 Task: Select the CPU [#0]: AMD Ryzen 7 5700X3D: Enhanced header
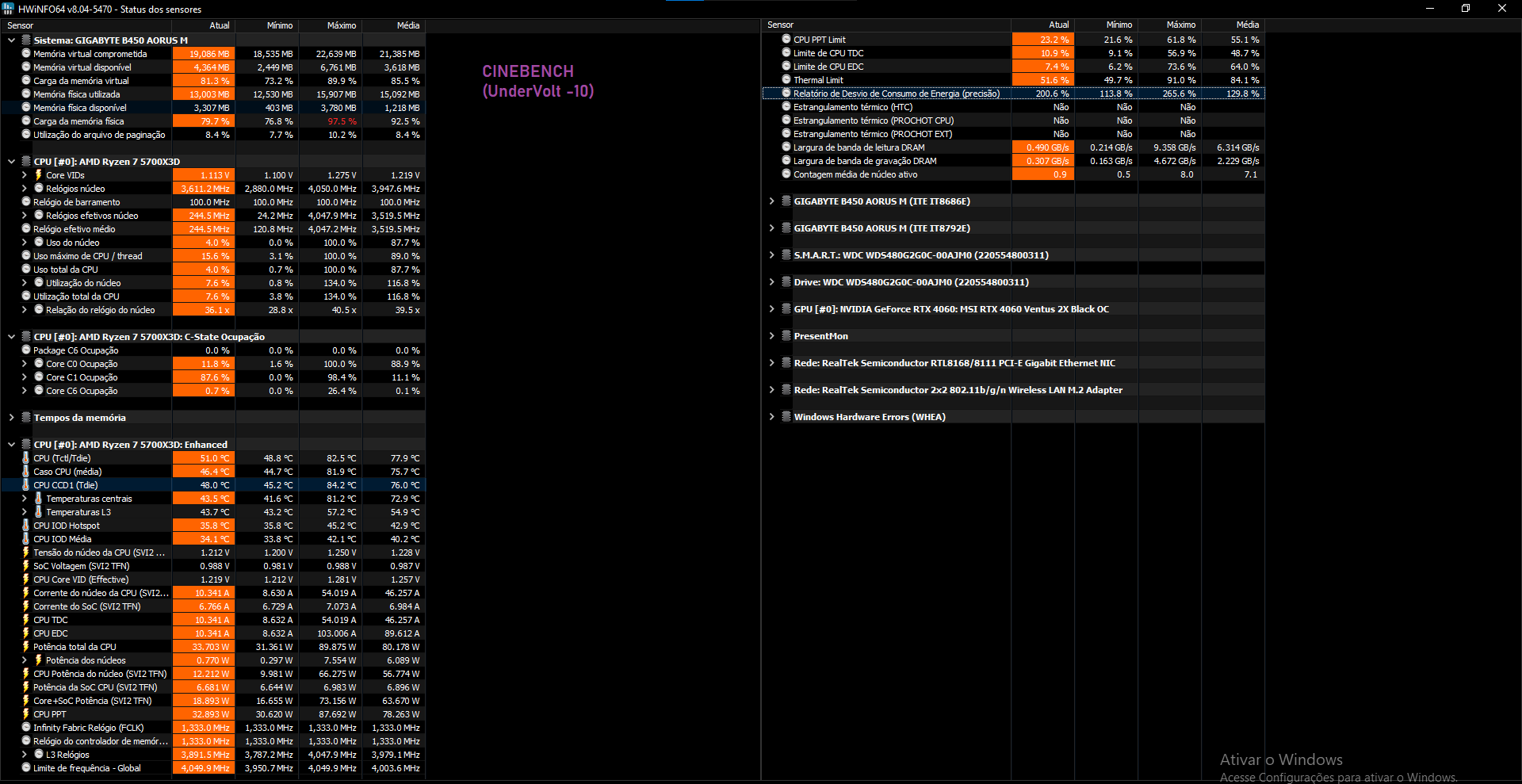pos(212,445)
